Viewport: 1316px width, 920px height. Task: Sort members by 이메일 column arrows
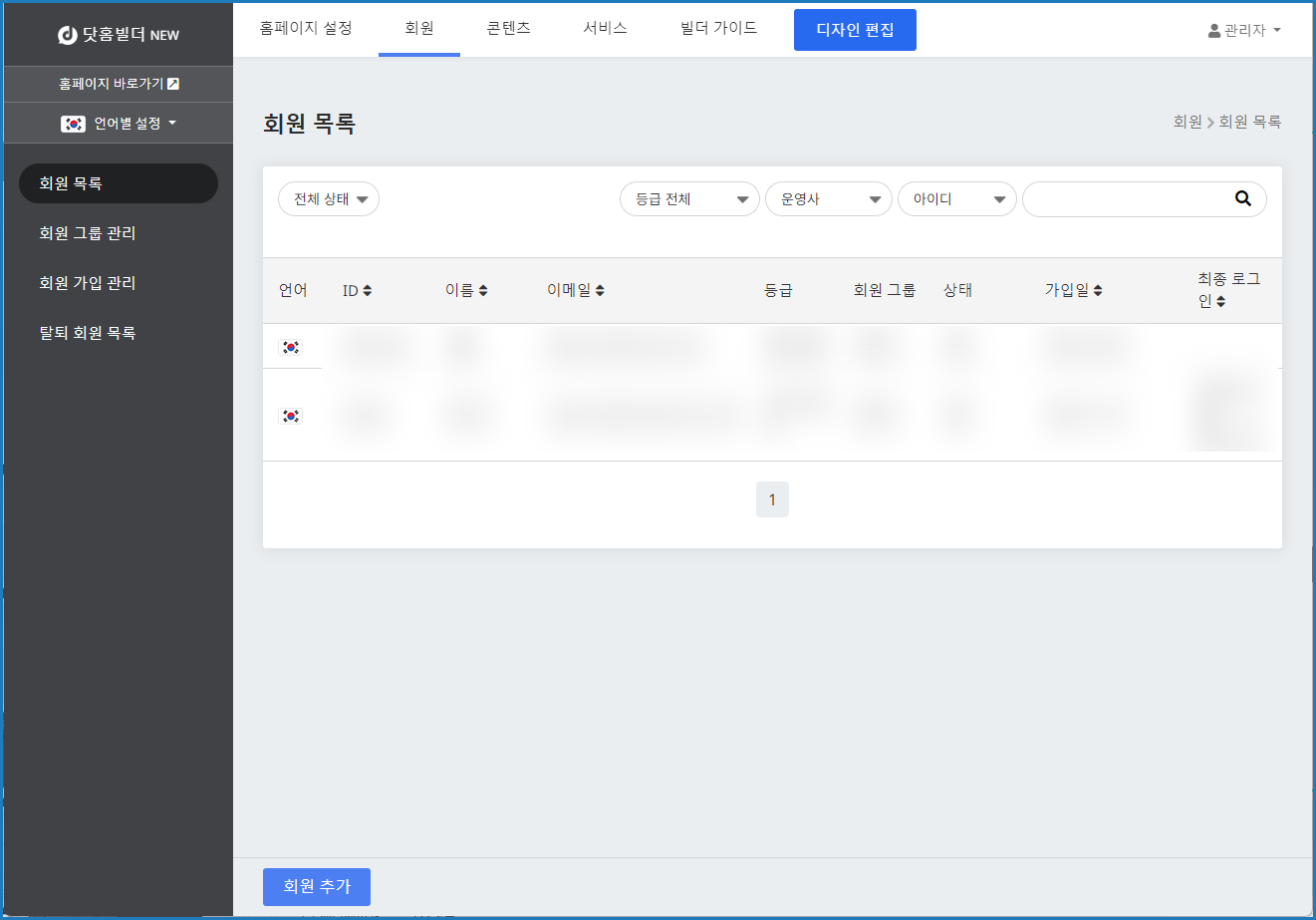point(600,291)
